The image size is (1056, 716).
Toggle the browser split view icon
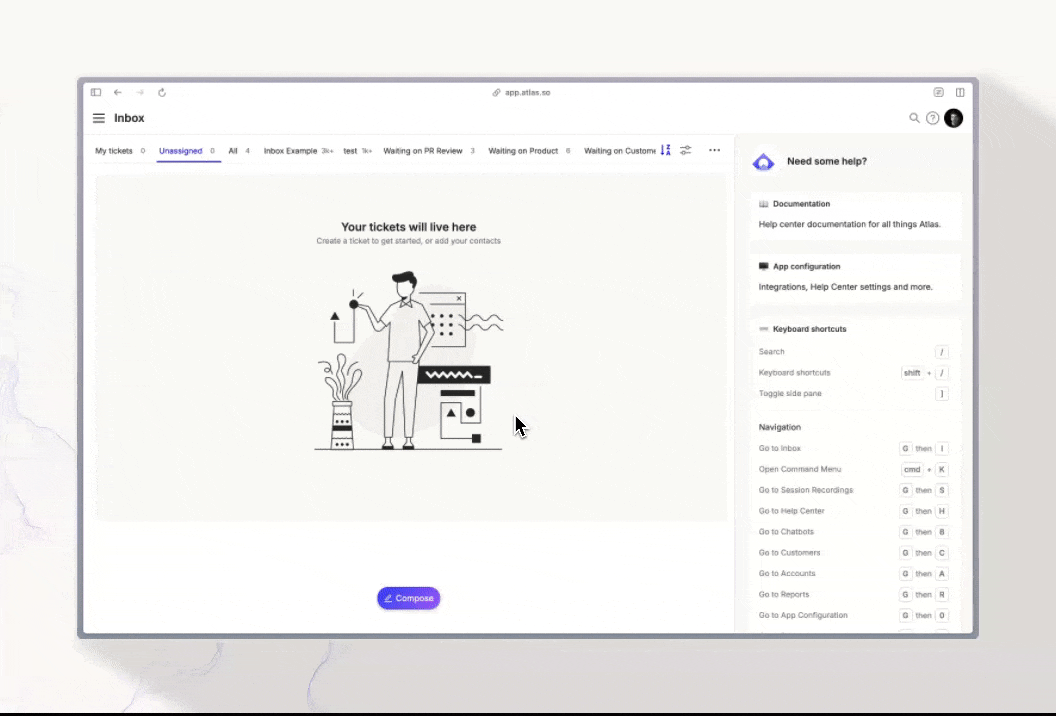[960, 93]
